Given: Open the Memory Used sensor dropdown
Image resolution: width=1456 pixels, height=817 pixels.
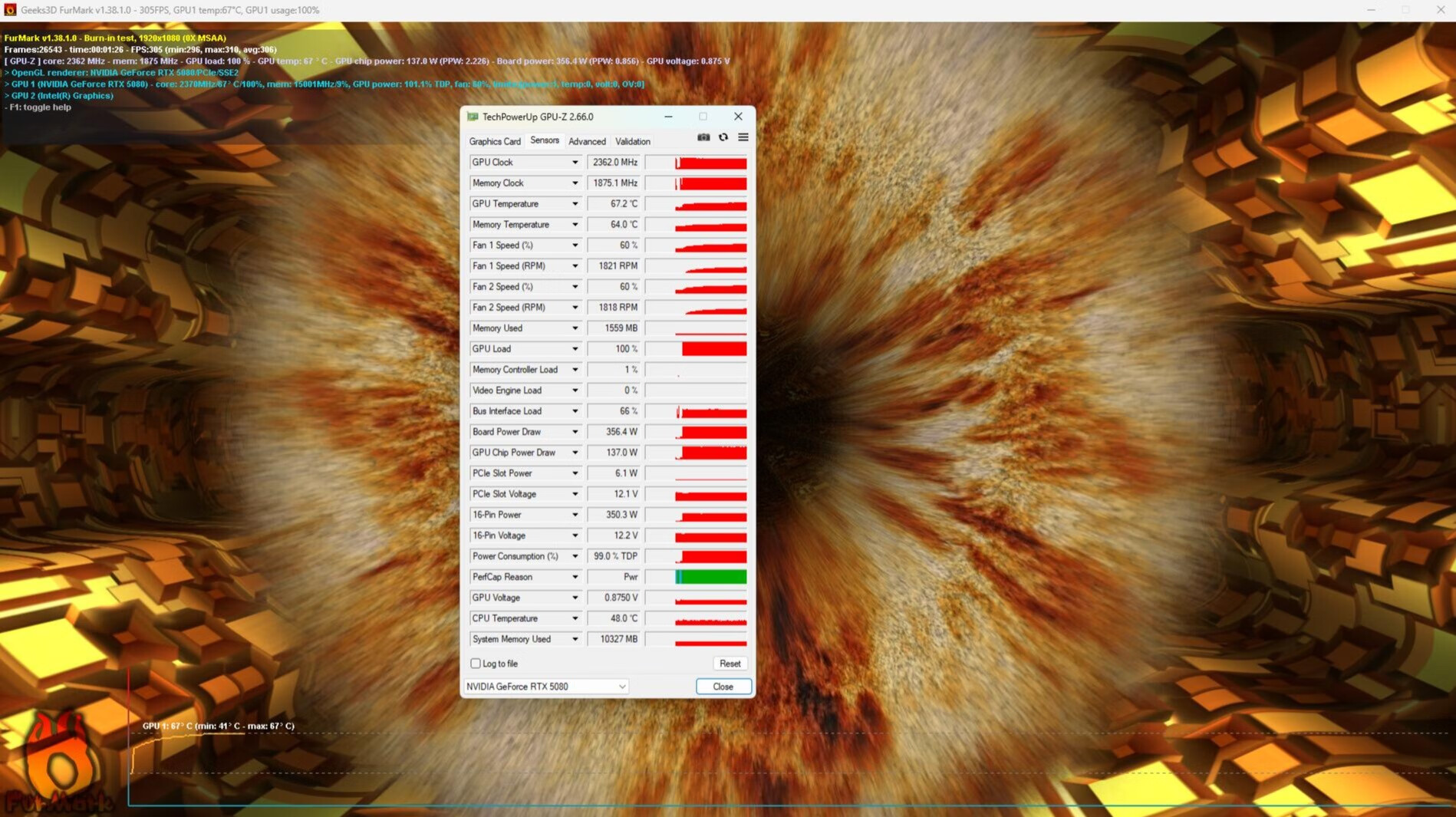Looking at the screenshot, I should 575,328.
